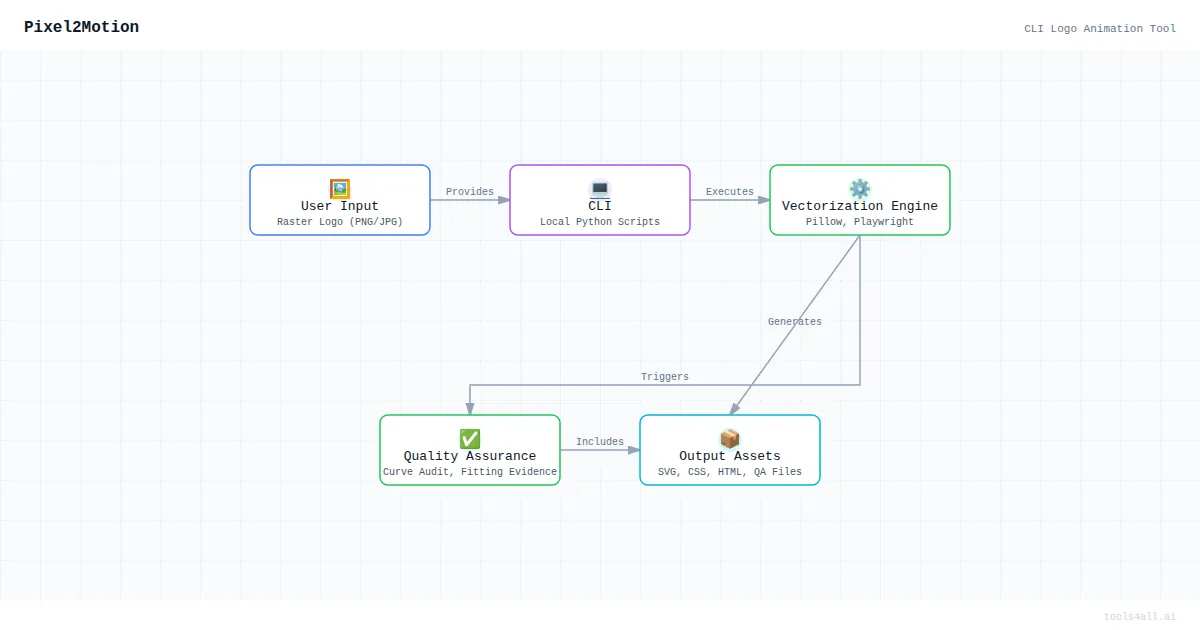Click 'SVG, CSS, HTML, QA Files' subtitle
The width and height of the screenshot is (1200, 630).
coord(730,472)
